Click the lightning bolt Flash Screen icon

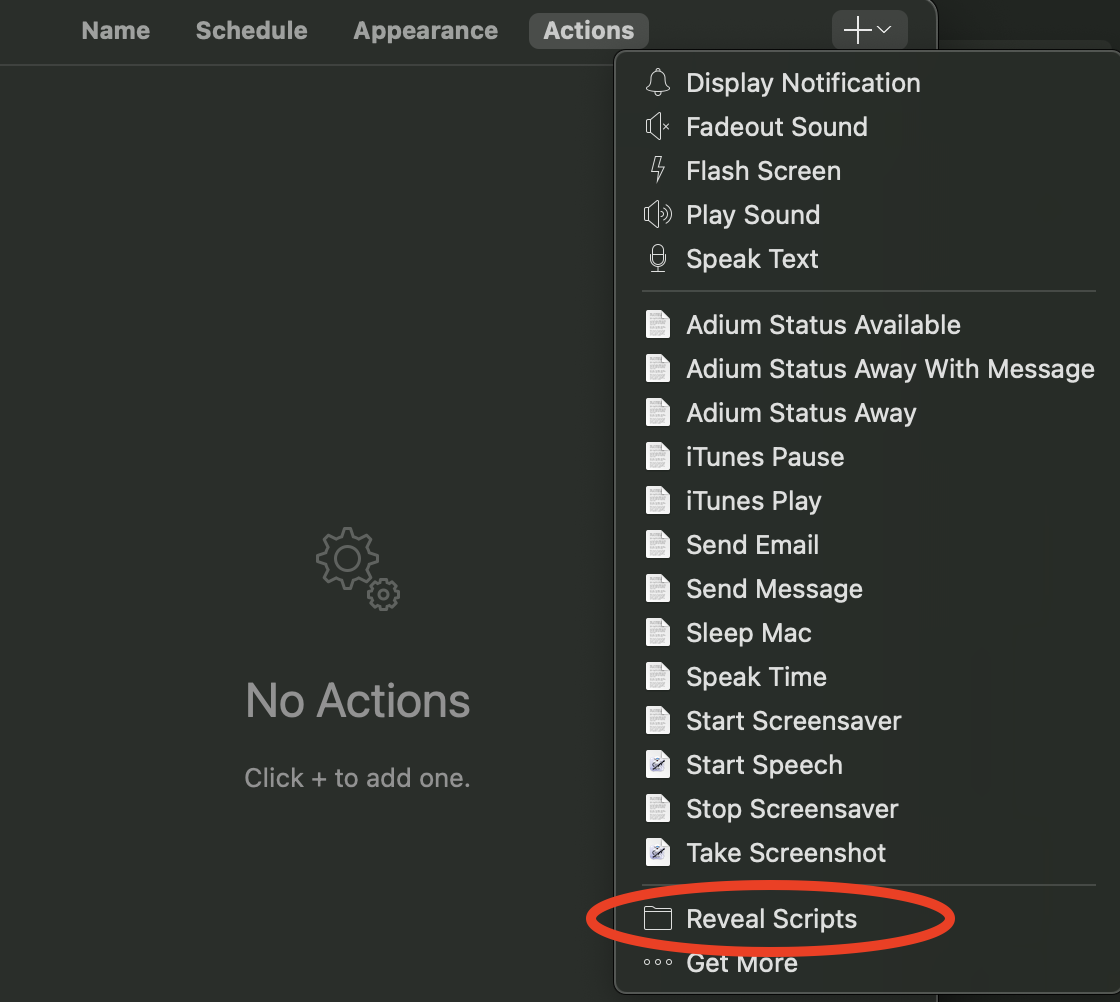pyautogui.click(x=658, y=171)
